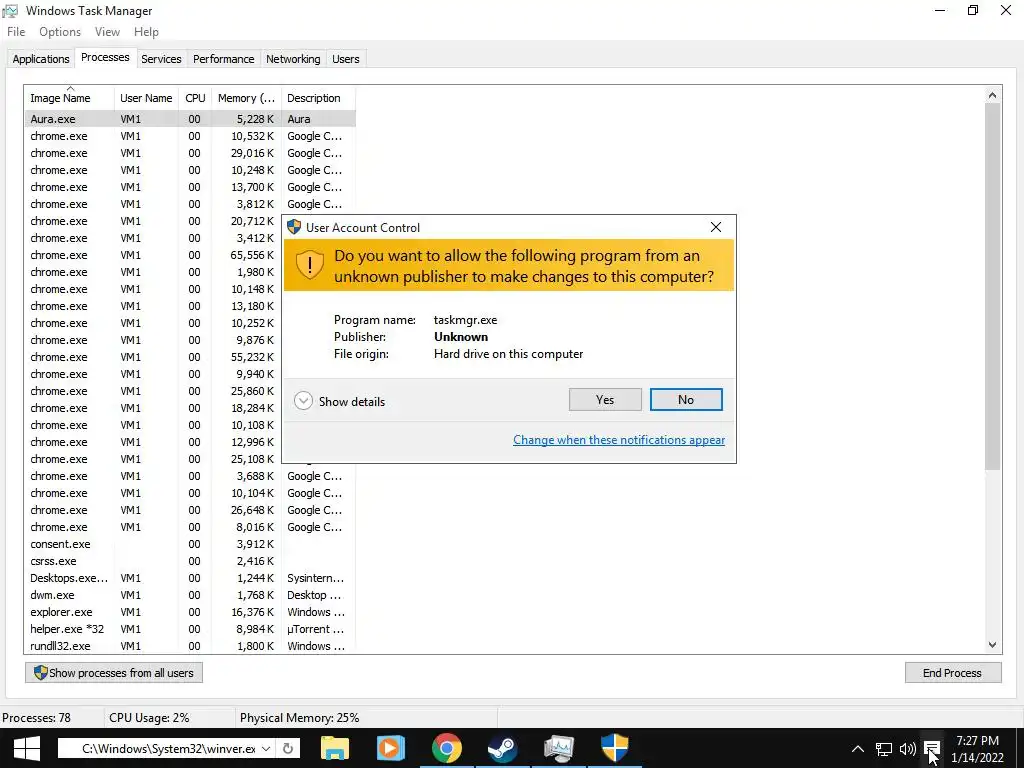Select the explorer.exe process

[x=190, y=612]
